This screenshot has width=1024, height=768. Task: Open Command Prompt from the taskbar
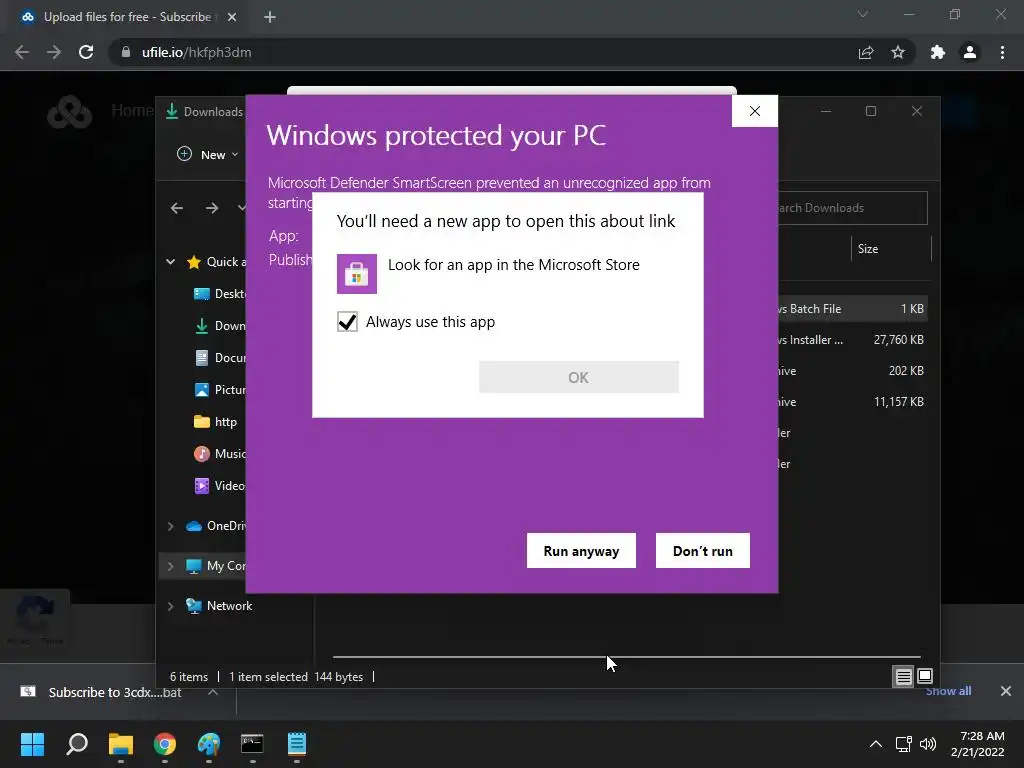pyautogui.click(x=252, y=744)
